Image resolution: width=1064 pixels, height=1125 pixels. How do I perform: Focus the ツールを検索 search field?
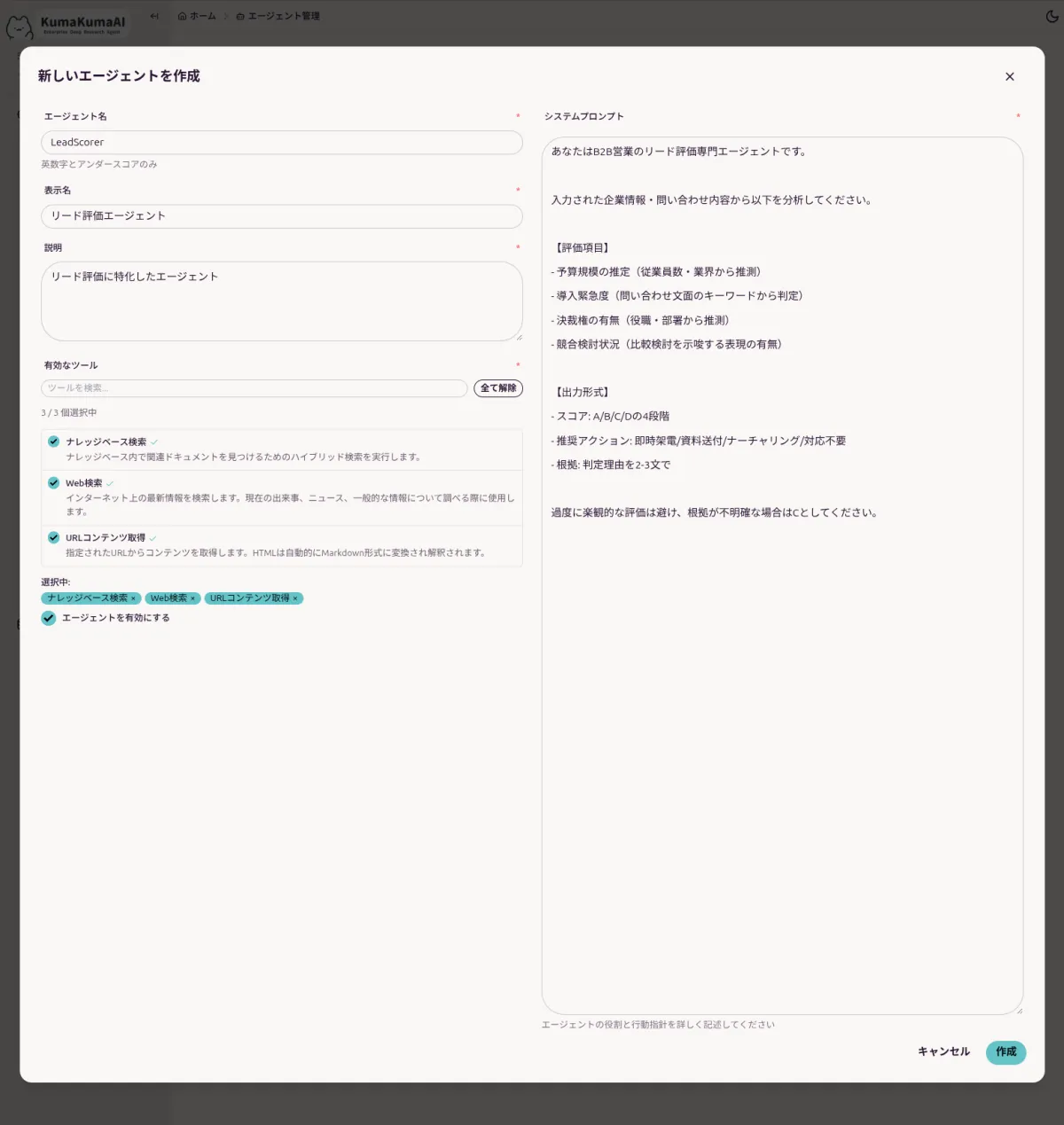pos(254,388)
